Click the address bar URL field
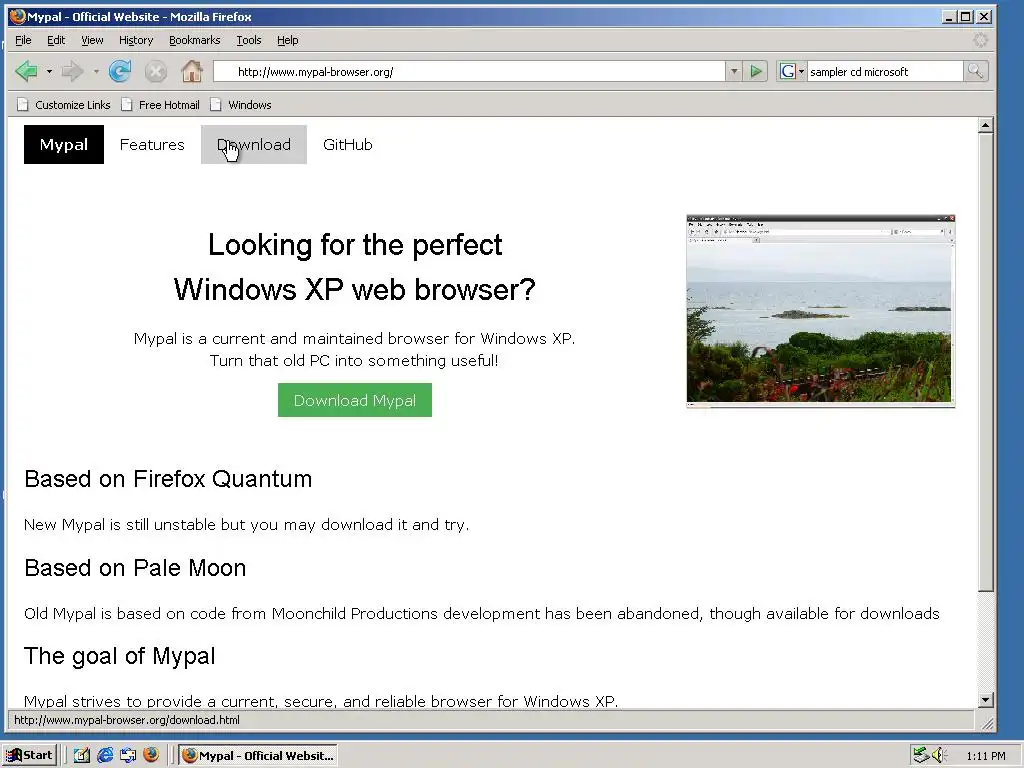 click(x=470, y=71)
